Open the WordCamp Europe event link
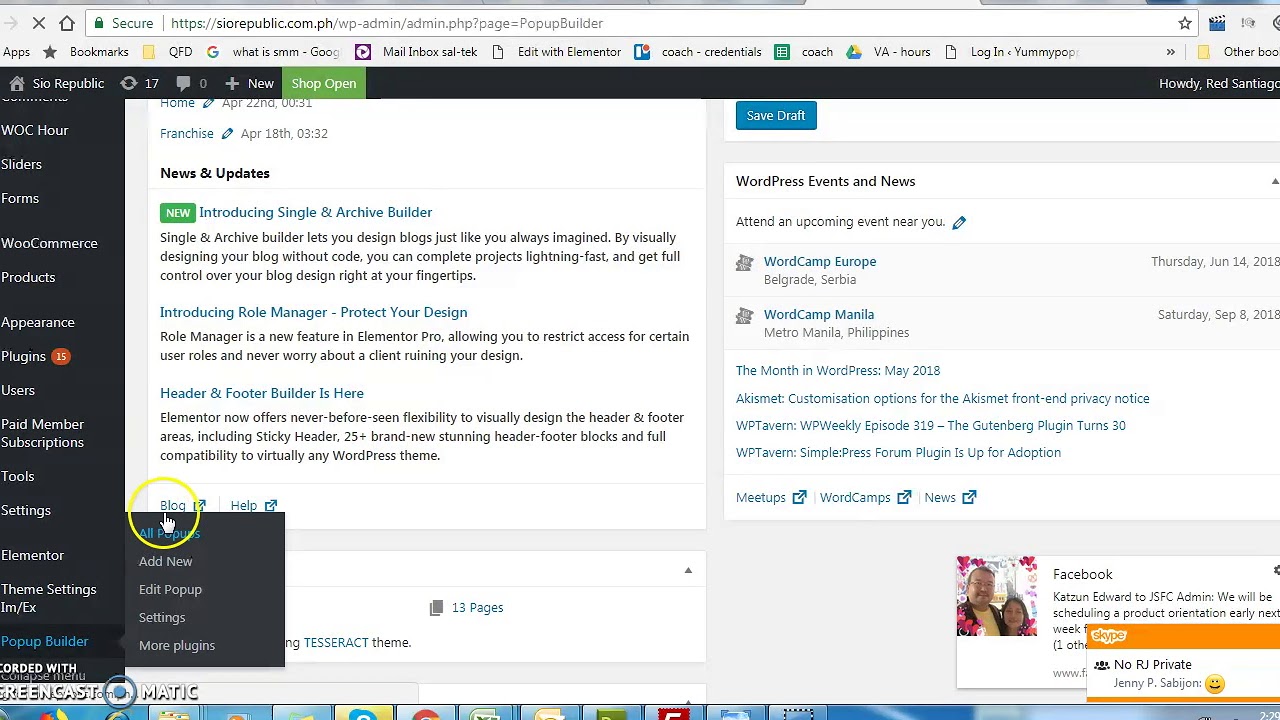Screen dimensions: 1280x720 point(820,261)
